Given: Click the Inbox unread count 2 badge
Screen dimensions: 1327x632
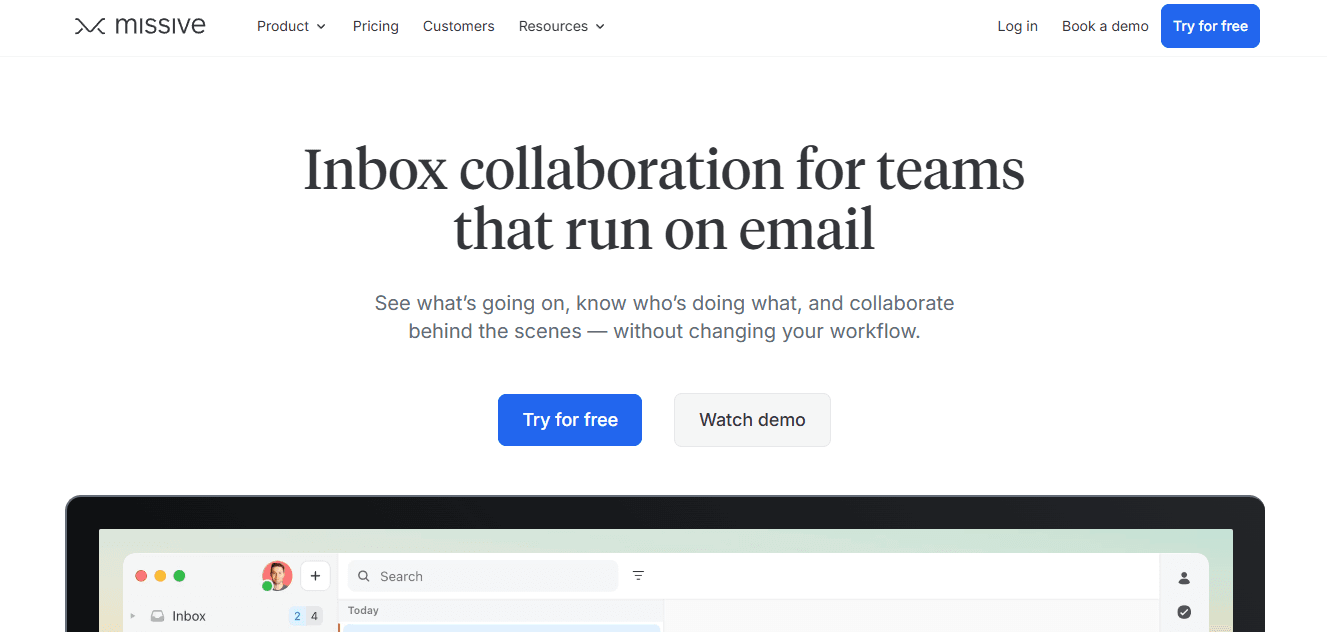Looking at the screenshot, I should 297,616.
